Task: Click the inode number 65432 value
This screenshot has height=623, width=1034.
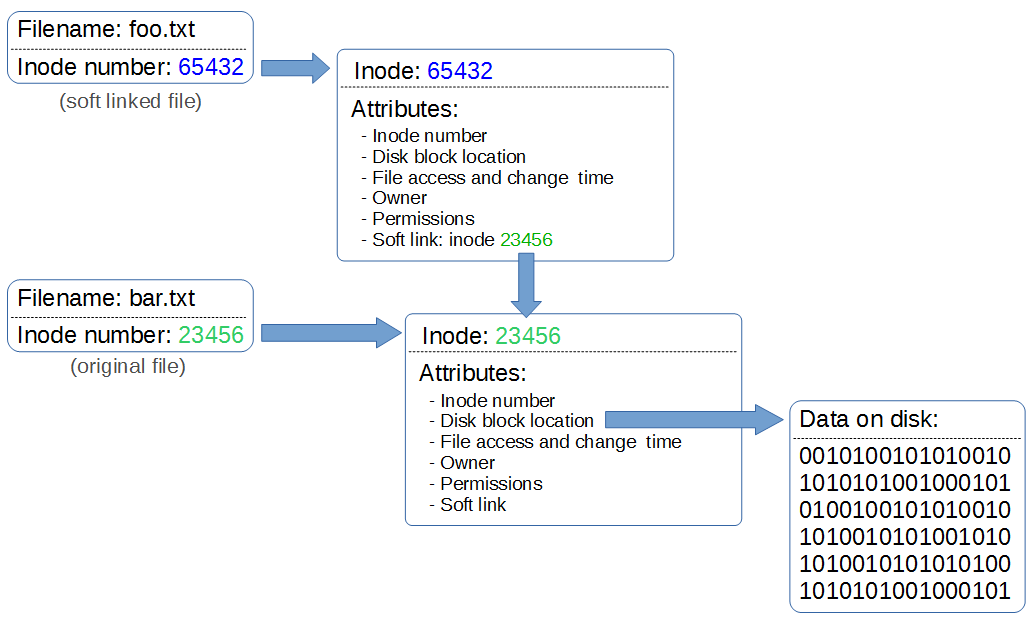Action: tap(210, 67)
